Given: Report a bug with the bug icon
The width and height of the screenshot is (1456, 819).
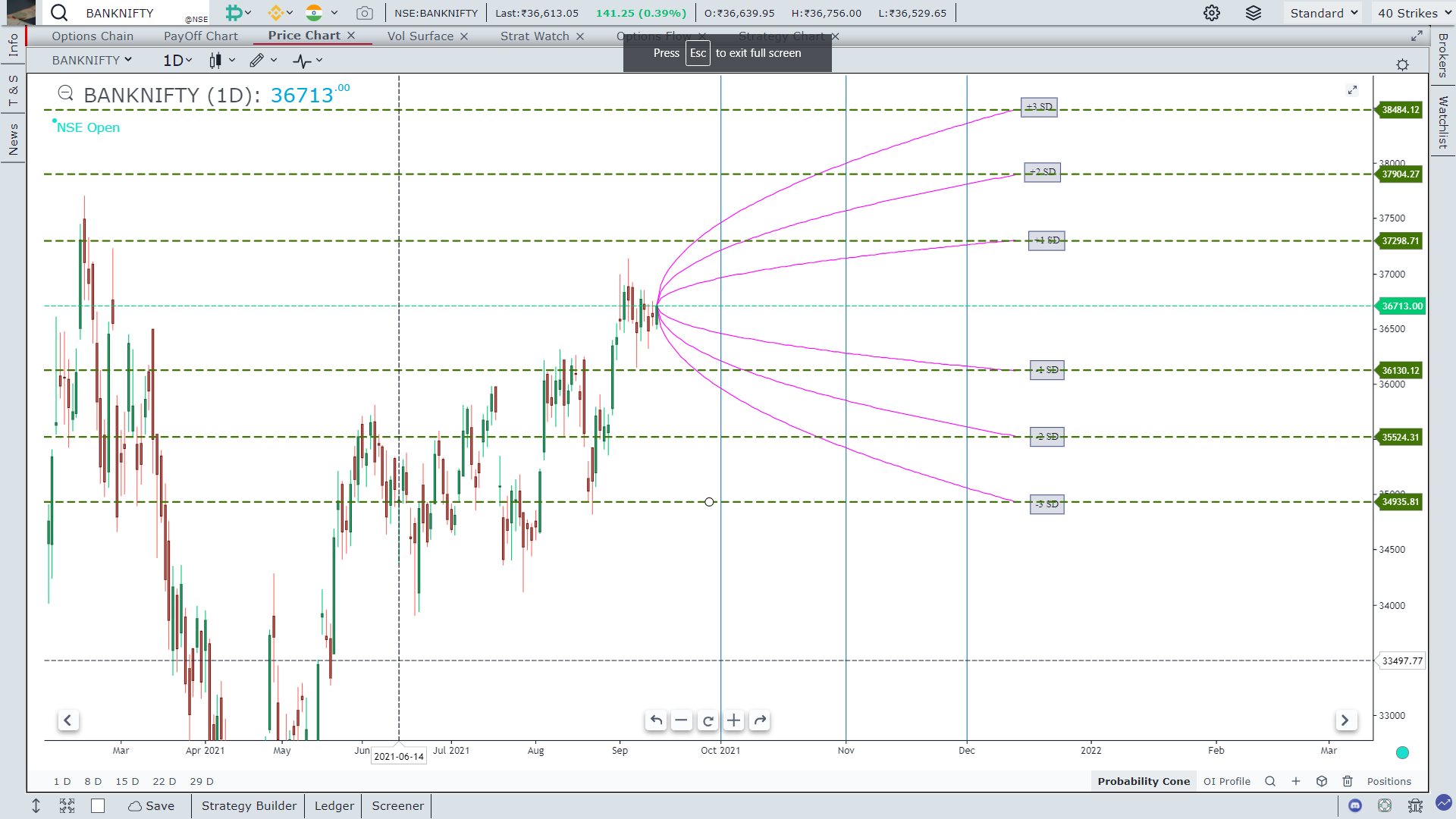Looking at the screenshot, I should pyautogui.click(x=1415, y=806).
